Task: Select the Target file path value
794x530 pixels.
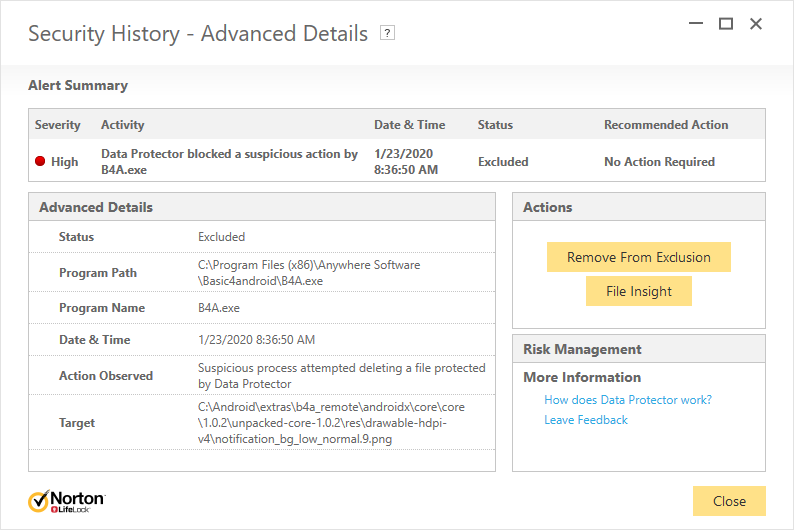Action: tap(331, 423)
